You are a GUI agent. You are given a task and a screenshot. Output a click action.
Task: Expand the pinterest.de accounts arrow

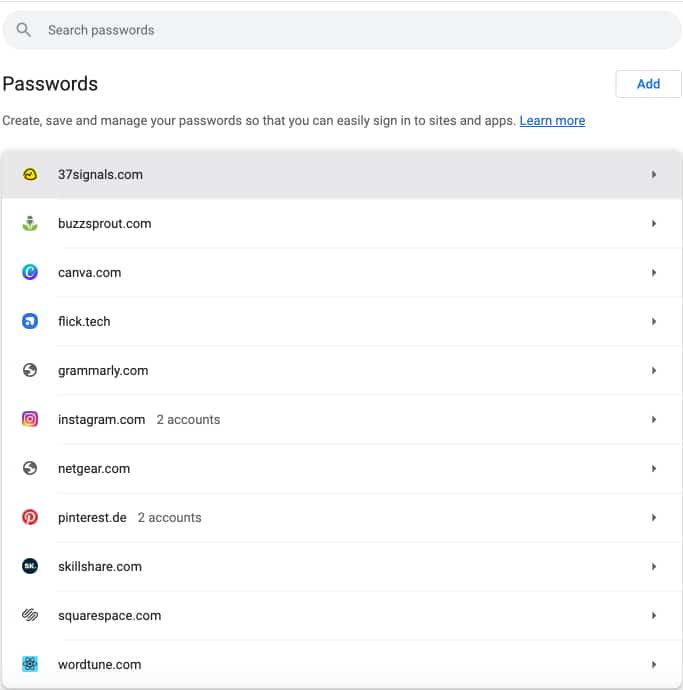[654, 518]
